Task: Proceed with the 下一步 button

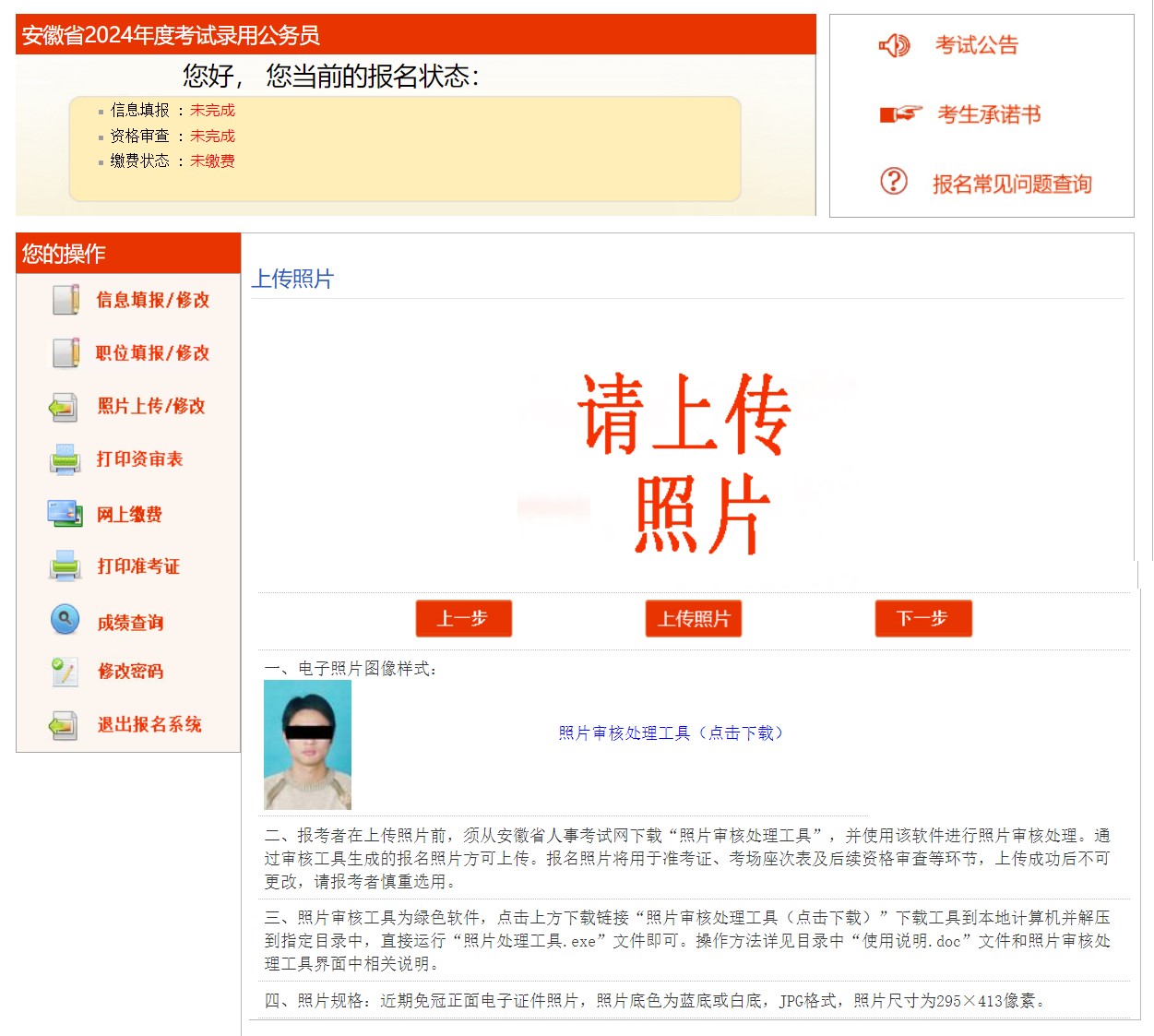Action: (x=922, y=618)
